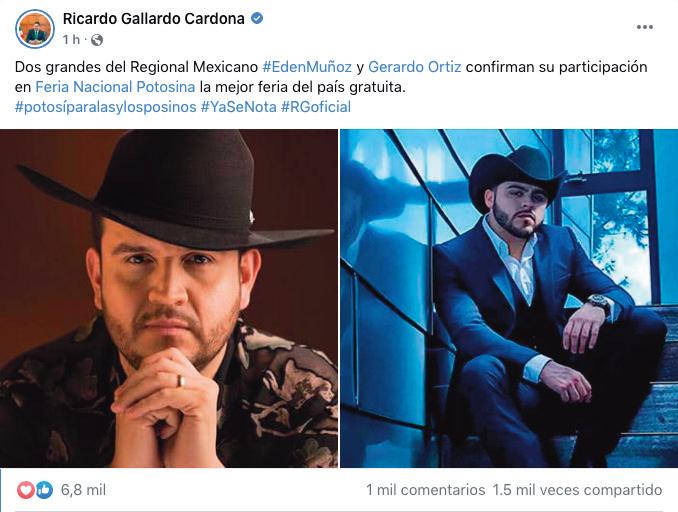Click the post caption text body
The image size is (678, 512).
click(331, 87)
